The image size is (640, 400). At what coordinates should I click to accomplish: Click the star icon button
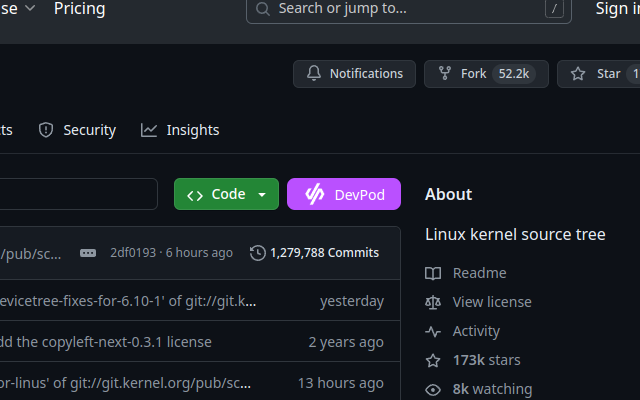point(578,74)
